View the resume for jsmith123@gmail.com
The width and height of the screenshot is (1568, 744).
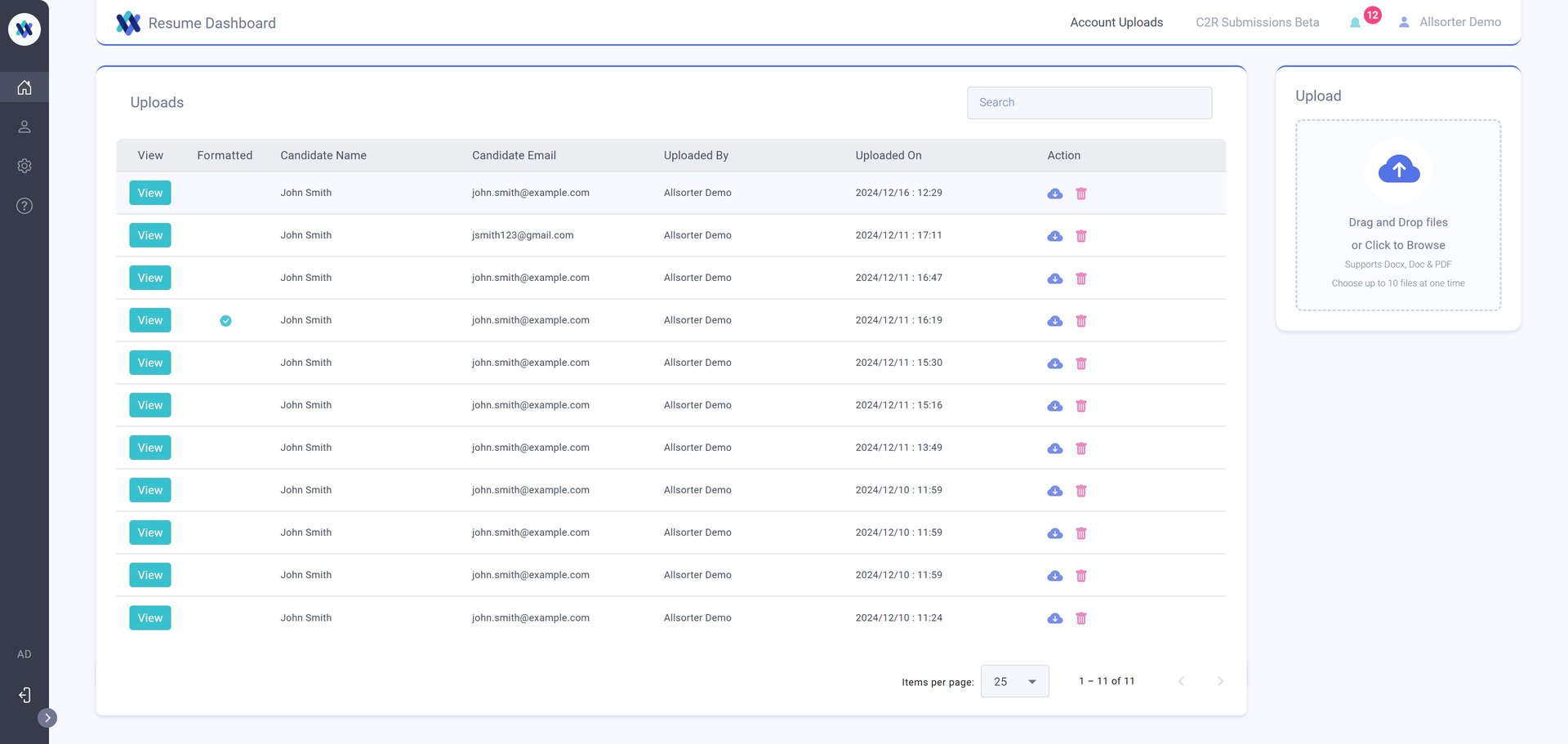(150, 235)
